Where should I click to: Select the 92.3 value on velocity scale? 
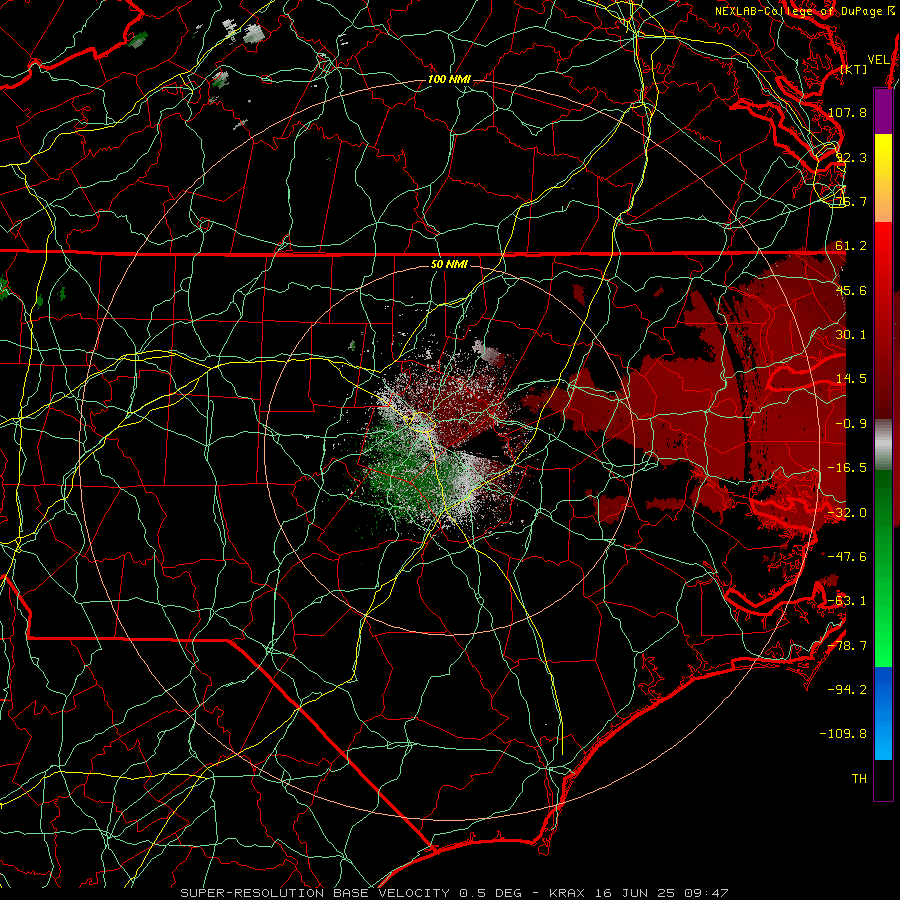tap(851, 157)
